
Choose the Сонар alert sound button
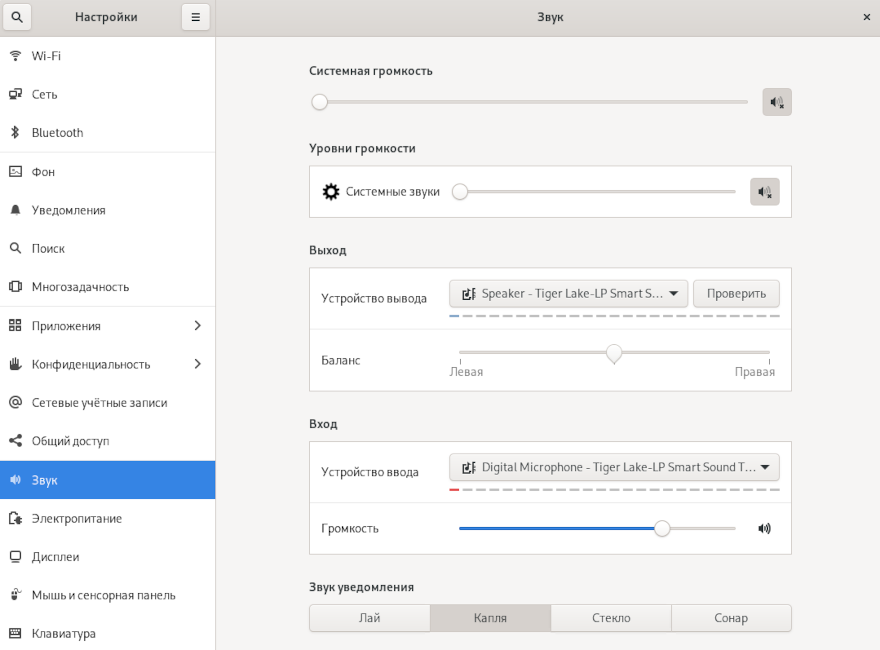click(731, 618)
